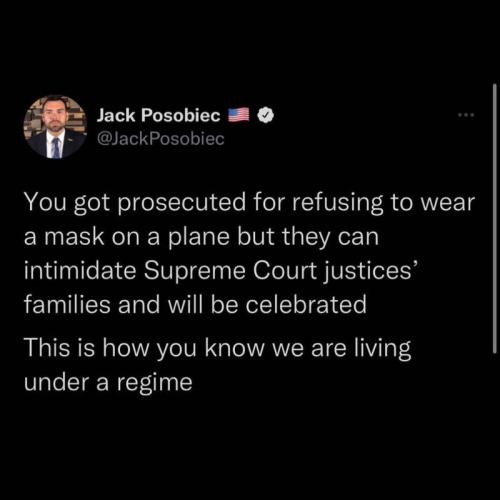The width and height of the screenshot is (500, 500).
Task: Open the tweet's three-dot more options menu
Action: pos(466,115)
